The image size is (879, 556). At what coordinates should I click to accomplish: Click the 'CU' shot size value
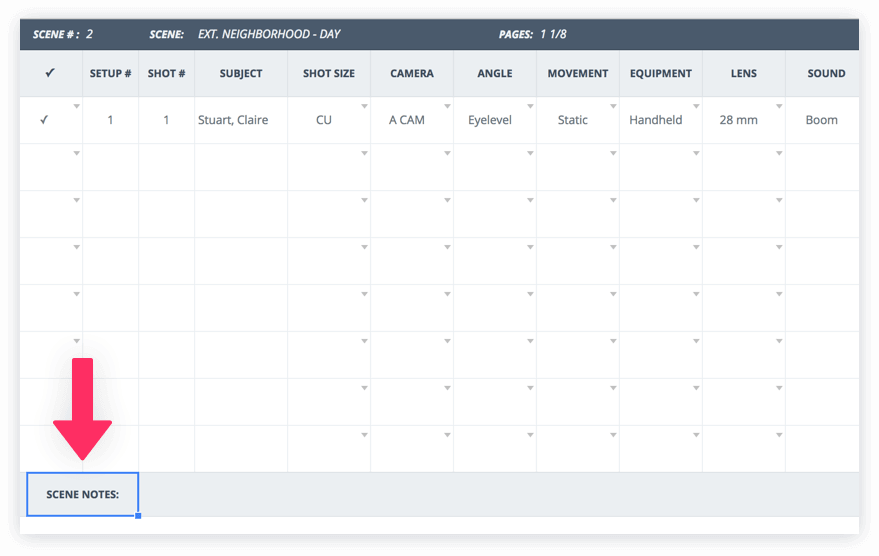(324, 120)
